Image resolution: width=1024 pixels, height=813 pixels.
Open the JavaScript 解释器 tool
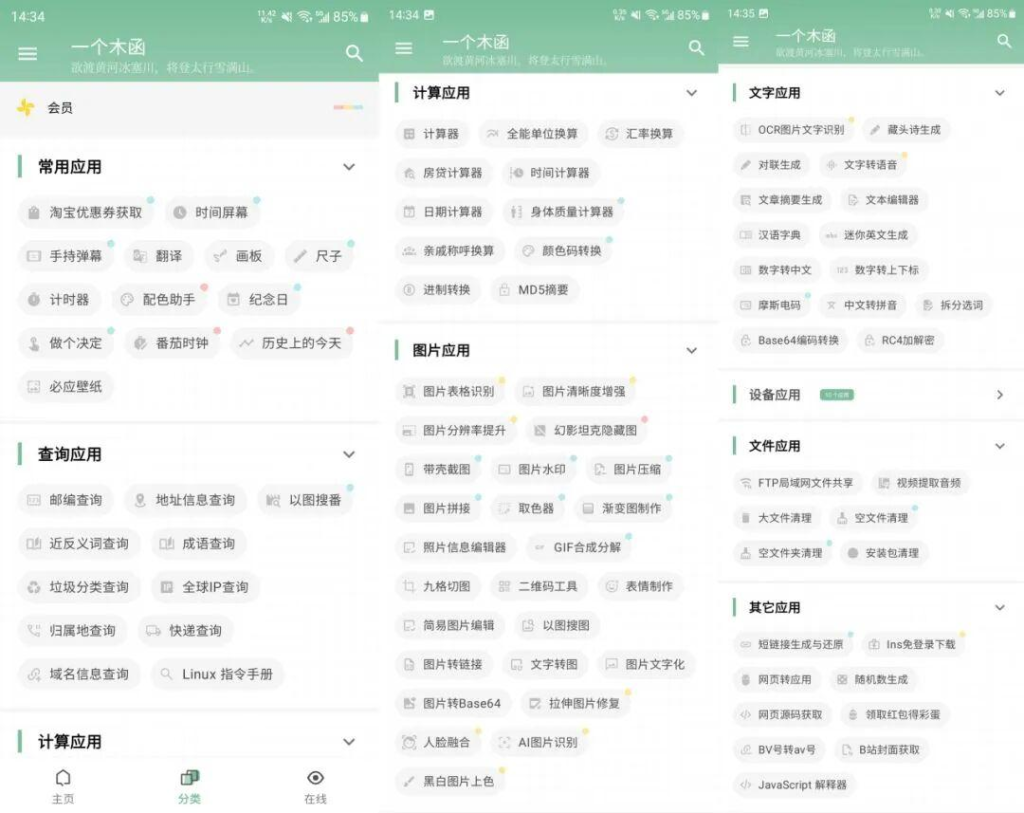pos(793,785)
